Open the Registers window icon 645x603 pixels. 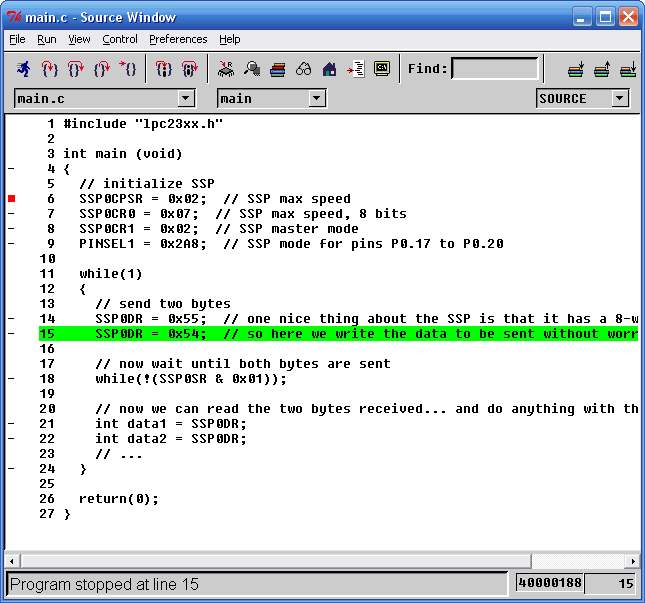point(226,69)
